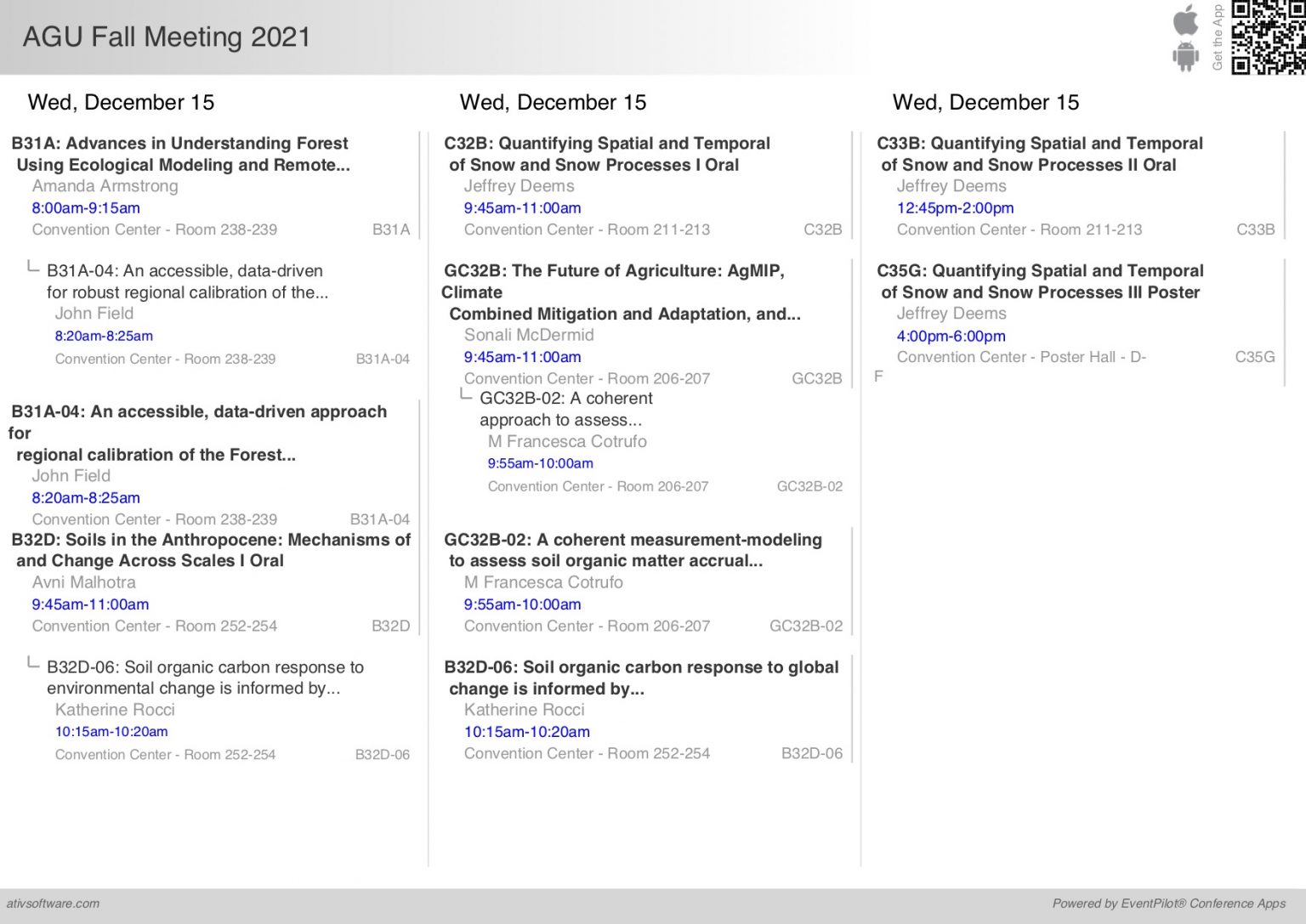Click author name Sonali McDermid

(x=529, y=335)
